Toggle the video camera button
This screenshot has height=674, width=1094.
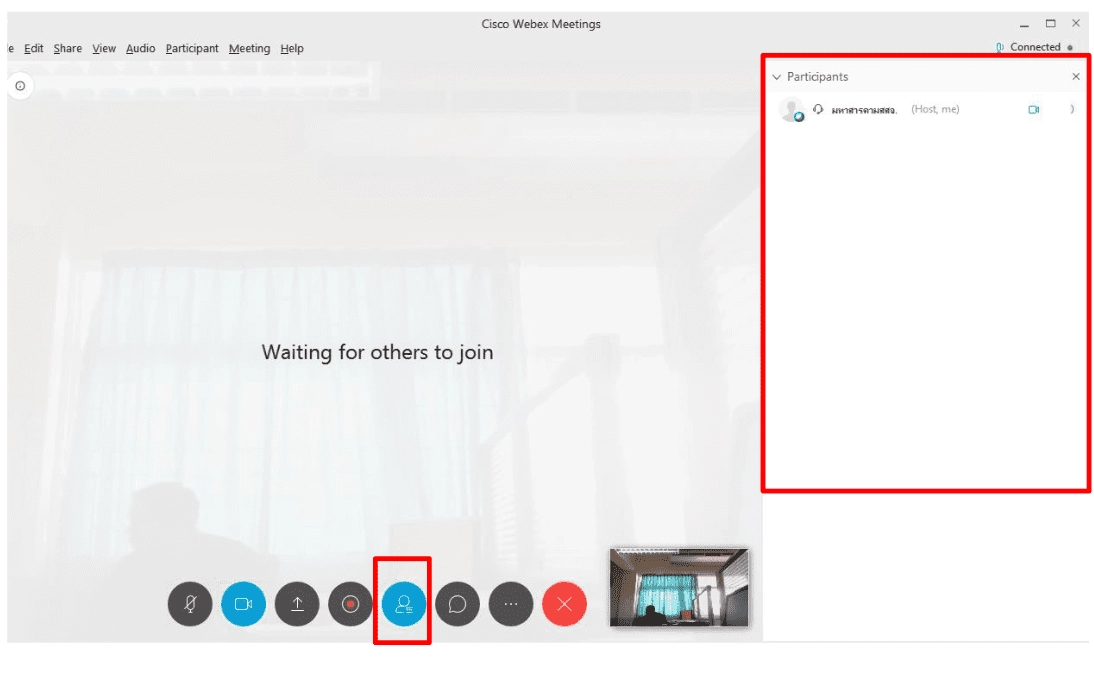pyautogui.click(x=243, y=604)
